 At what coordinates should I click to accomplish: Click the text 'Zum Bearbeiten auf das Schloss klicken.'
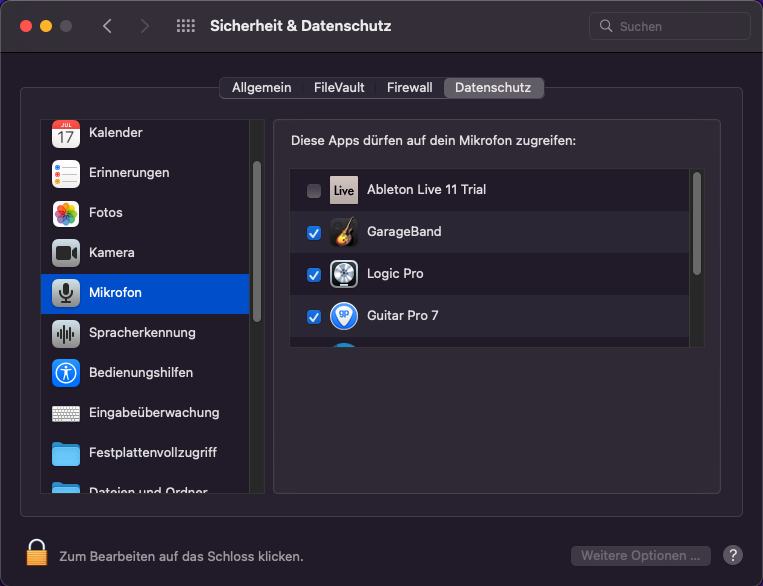click(x=181, y=556)
